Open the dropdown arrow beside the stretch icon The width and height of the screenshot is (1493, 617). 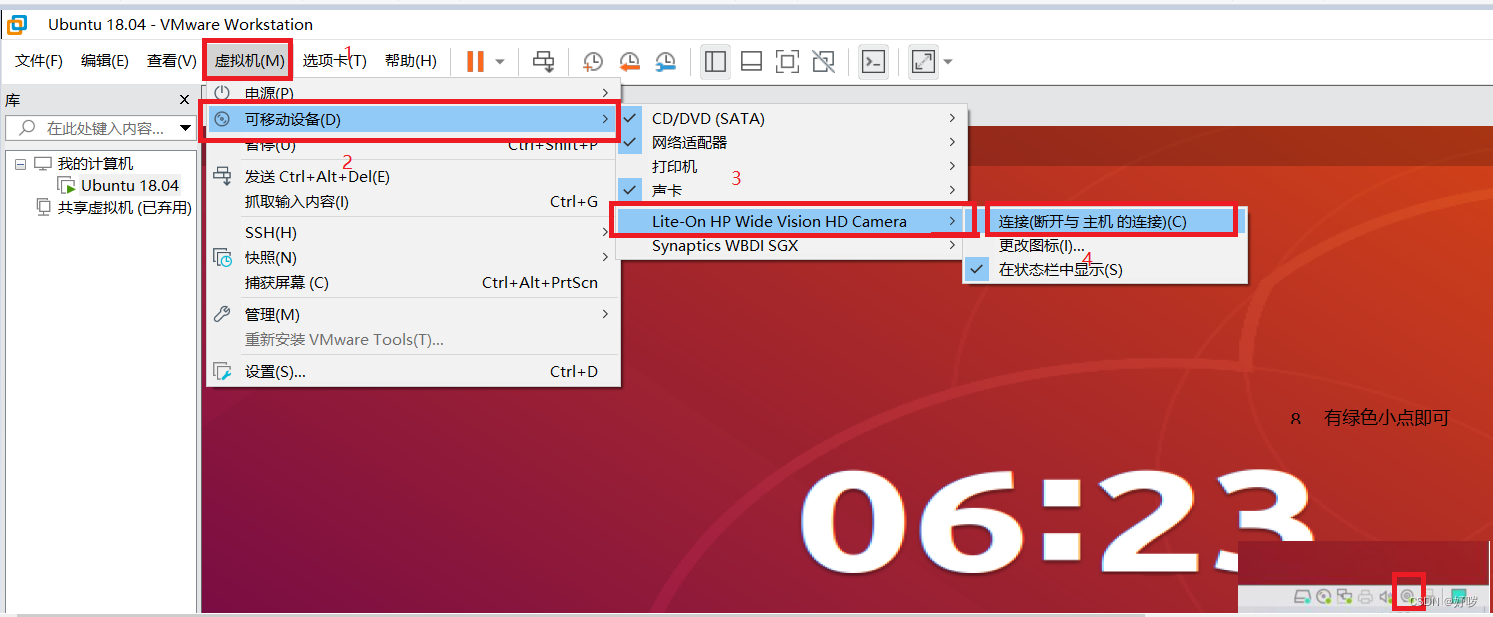click(x=947, y=62)
